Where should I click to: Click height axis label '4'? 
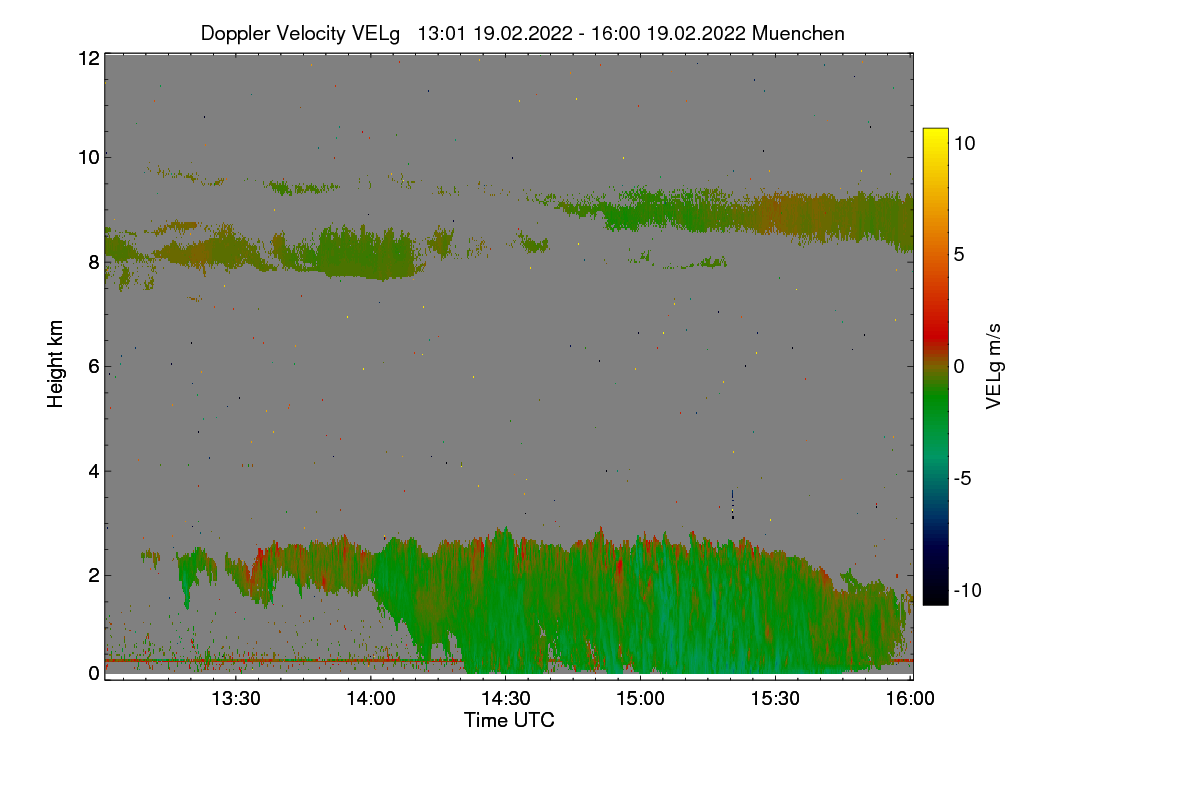point(93,471)
